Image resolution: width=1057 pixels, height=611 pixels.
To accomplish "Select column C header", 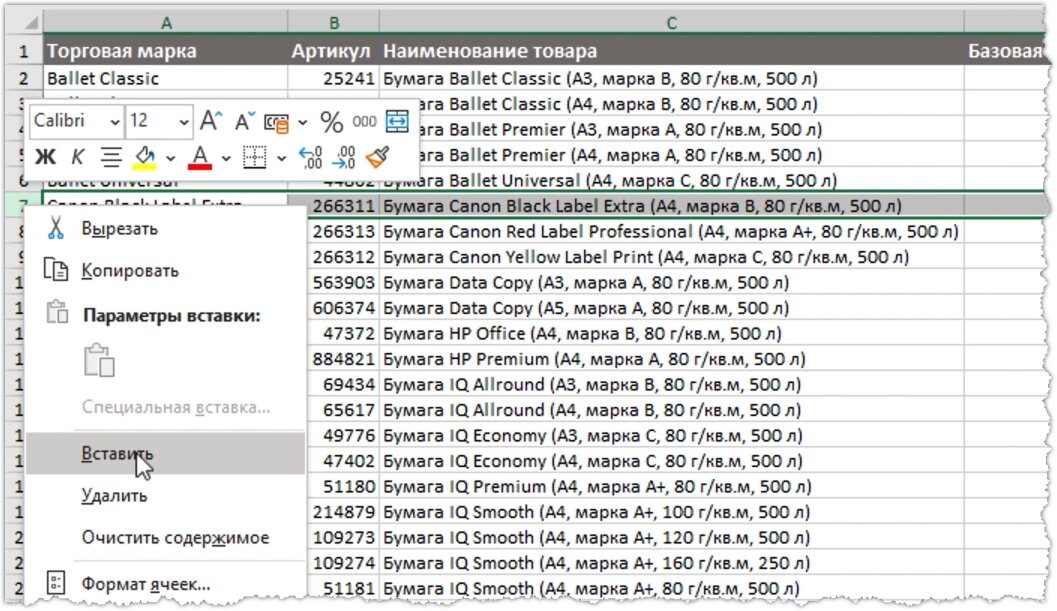I will point(671,23).
